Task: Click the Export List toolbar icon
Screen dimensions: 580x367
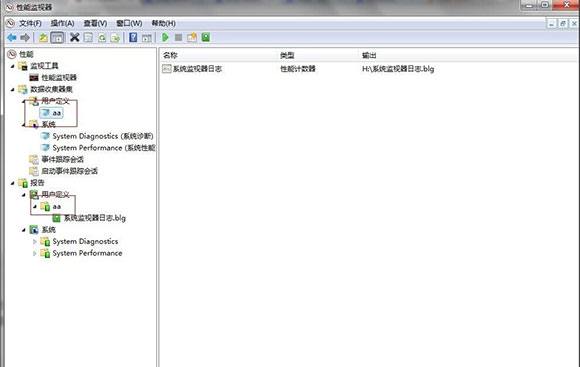Action: (x=115, y=37)
